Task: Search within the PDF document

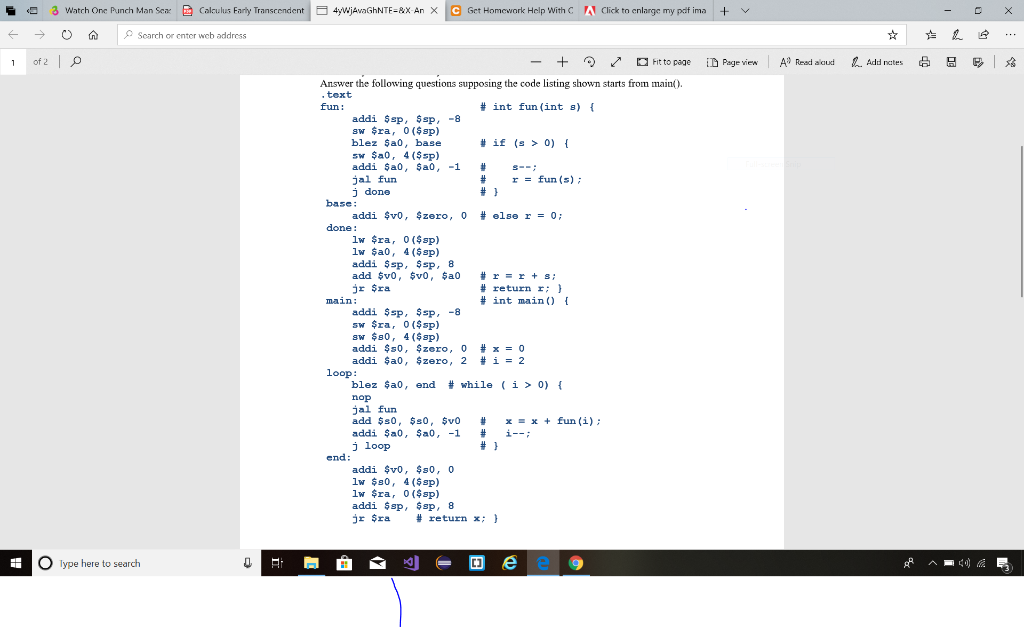Action: tap(76, 61)
